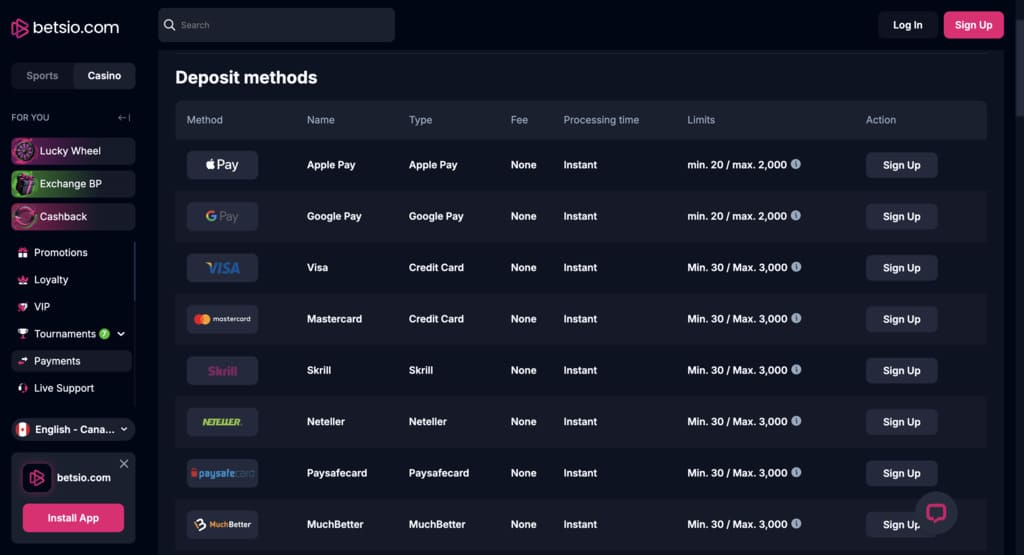Image resolution: width=1024 pixels, height=555 pixels.
Task: Click the pink Sign Up header button
Action: 974,25
